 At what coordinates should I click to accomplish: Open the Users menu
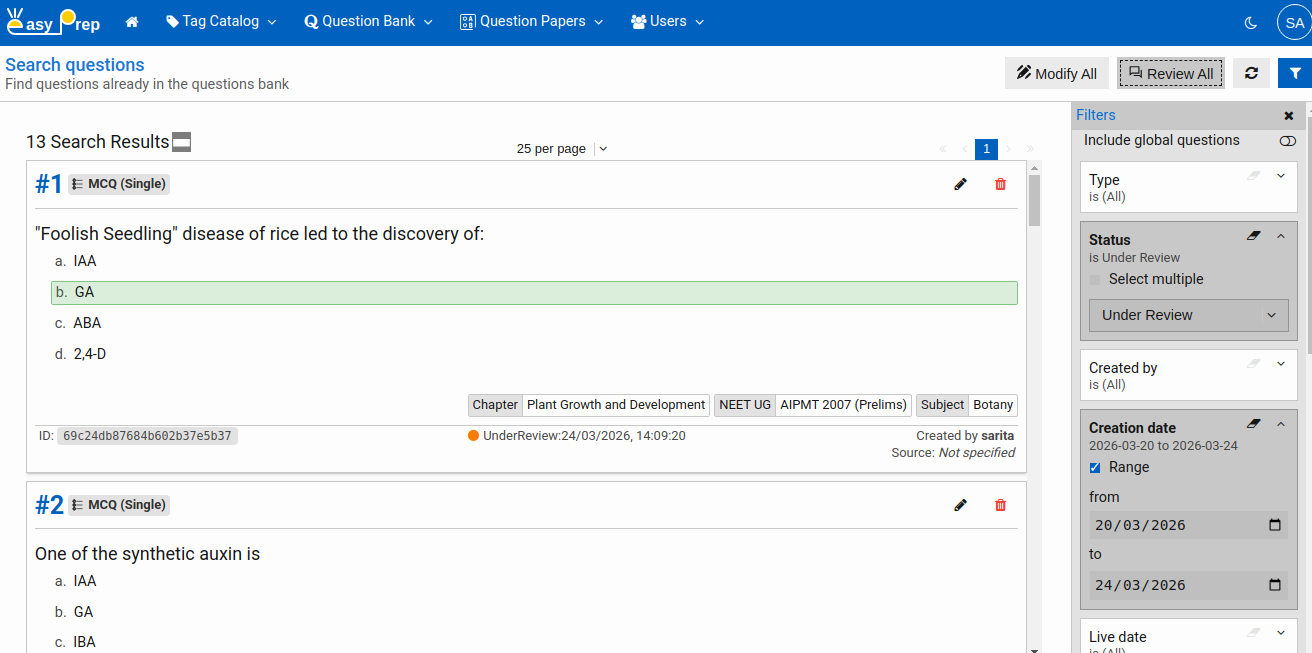666,21
